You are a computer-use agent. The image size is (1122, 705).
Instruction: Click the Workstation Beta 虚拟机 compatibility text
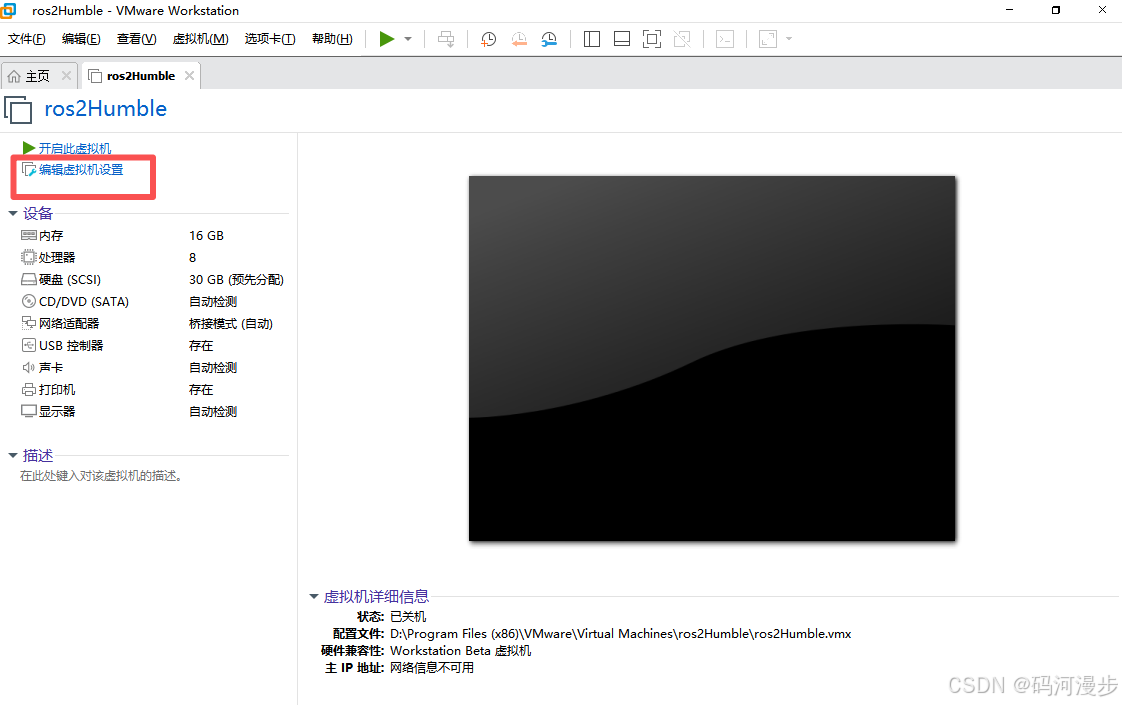click(461, 651)
